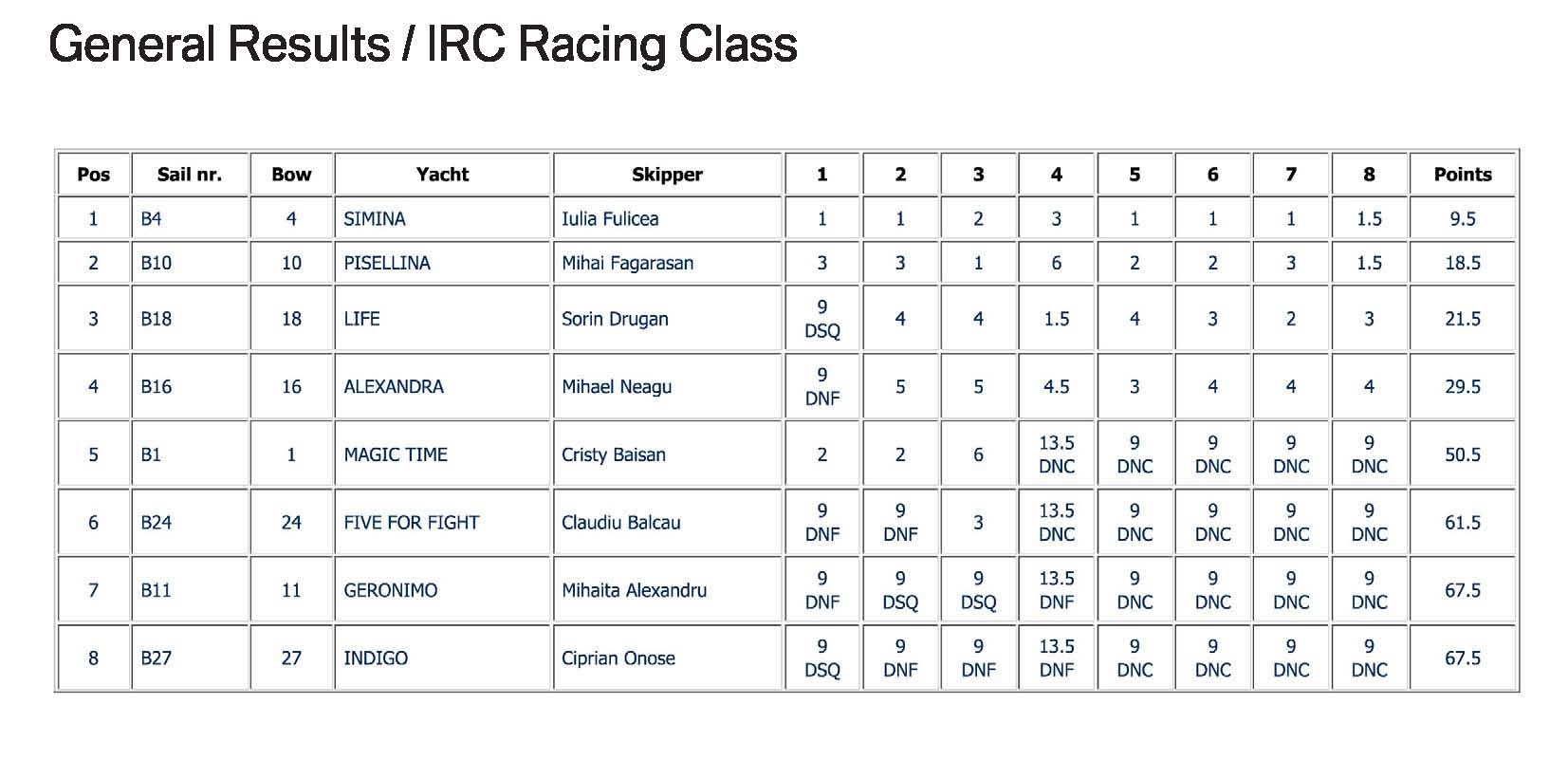
Task: Select the Pos column header
Action: coord(93,175)
